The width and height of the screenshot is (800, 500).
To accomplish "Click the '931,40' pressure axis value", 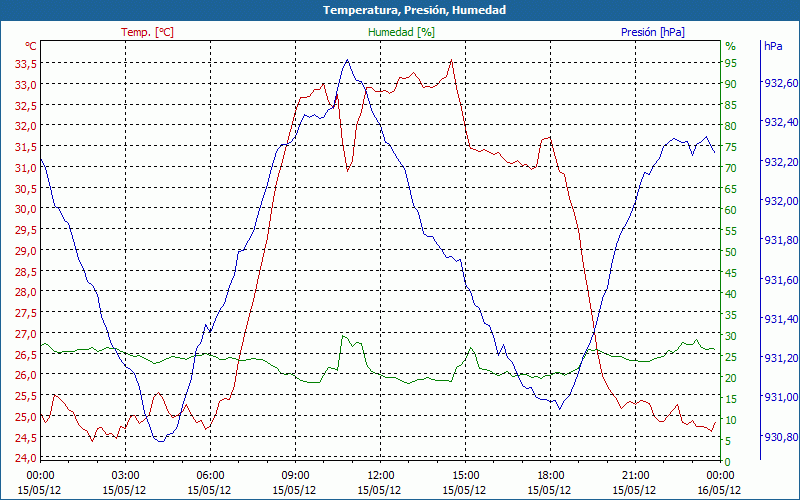I will [779, 319].
